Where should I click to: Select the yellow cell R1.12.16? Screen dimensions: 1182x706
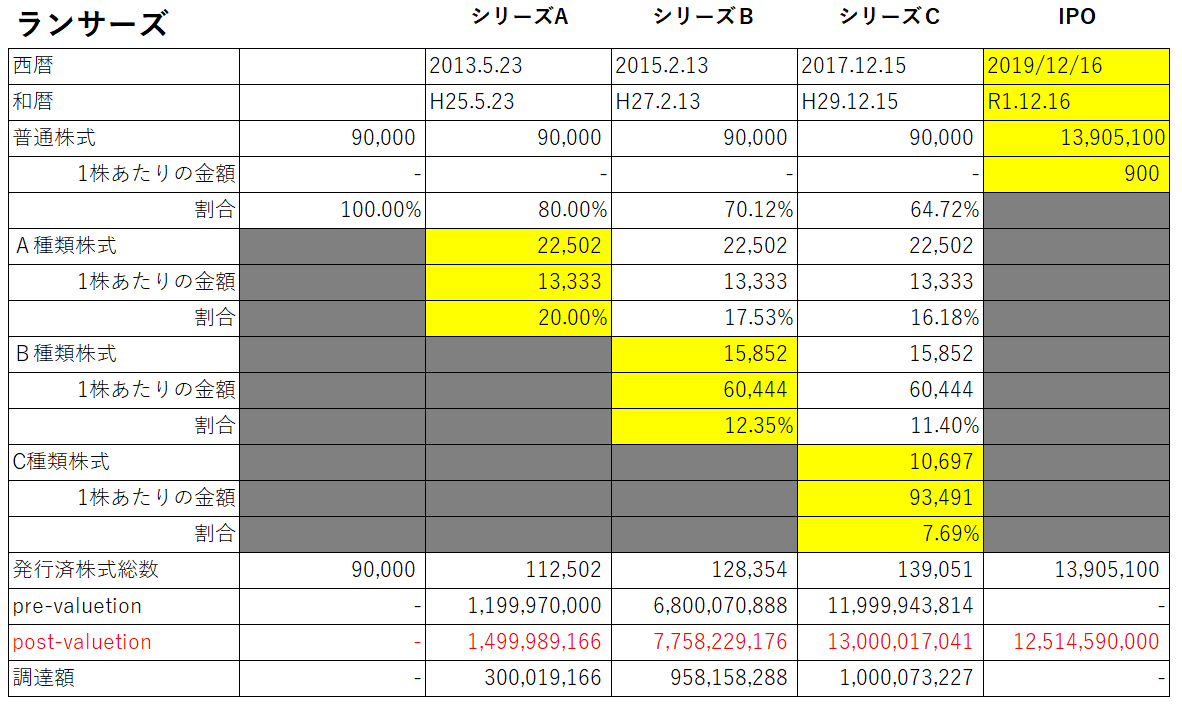point(1076,102)
